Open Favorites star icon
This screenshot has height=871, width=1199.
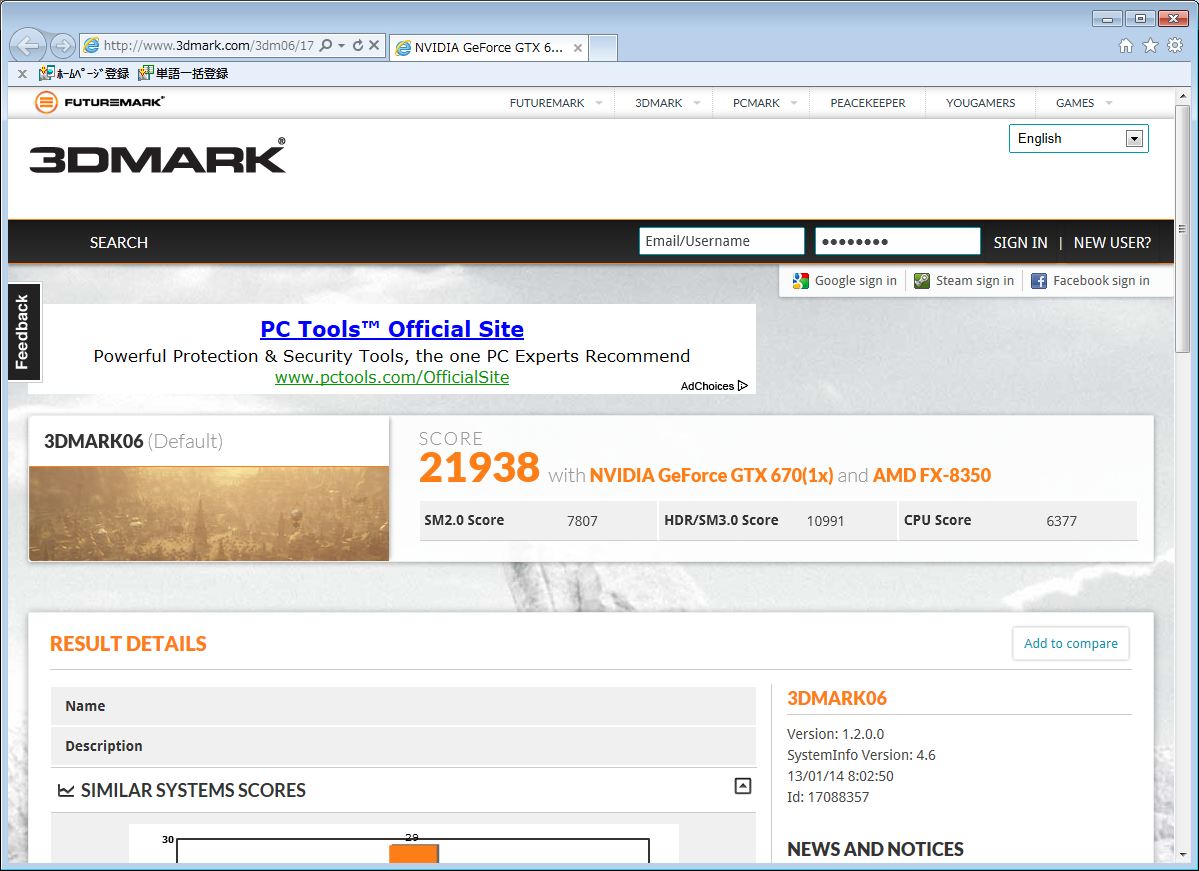[x=1150, y=45]
